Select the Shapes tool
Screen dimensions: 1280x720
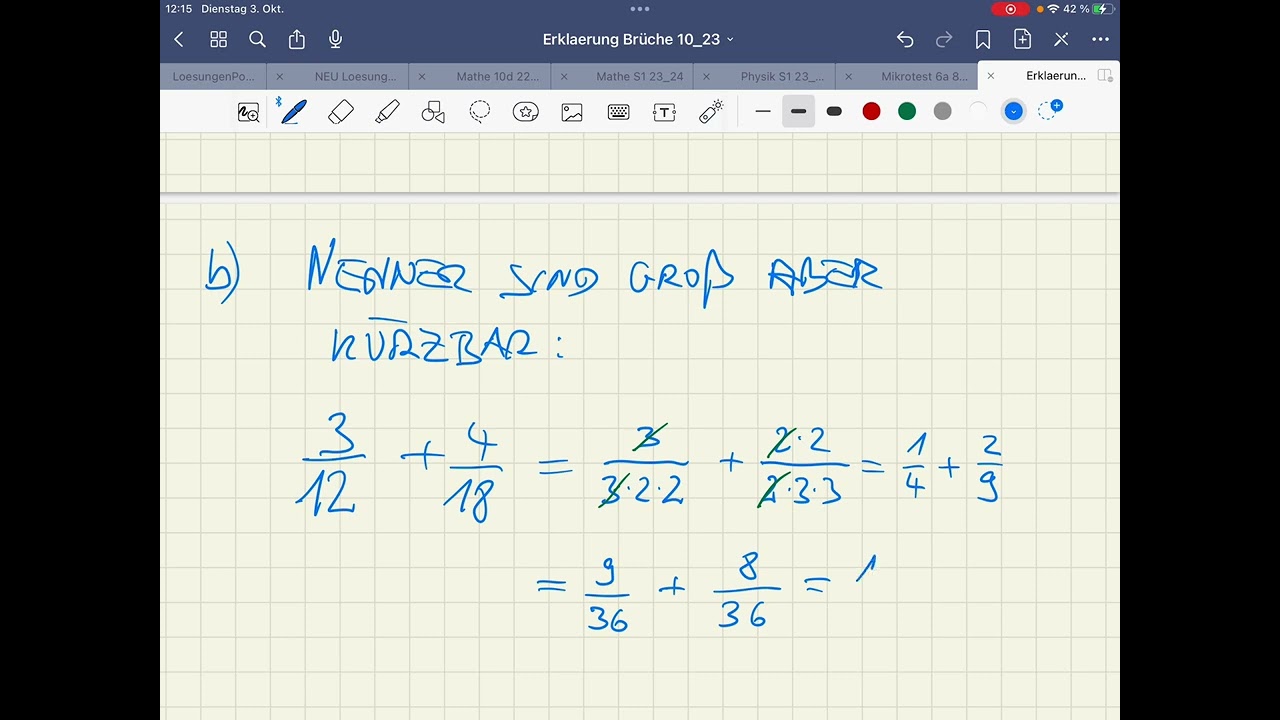pos(433,112)
